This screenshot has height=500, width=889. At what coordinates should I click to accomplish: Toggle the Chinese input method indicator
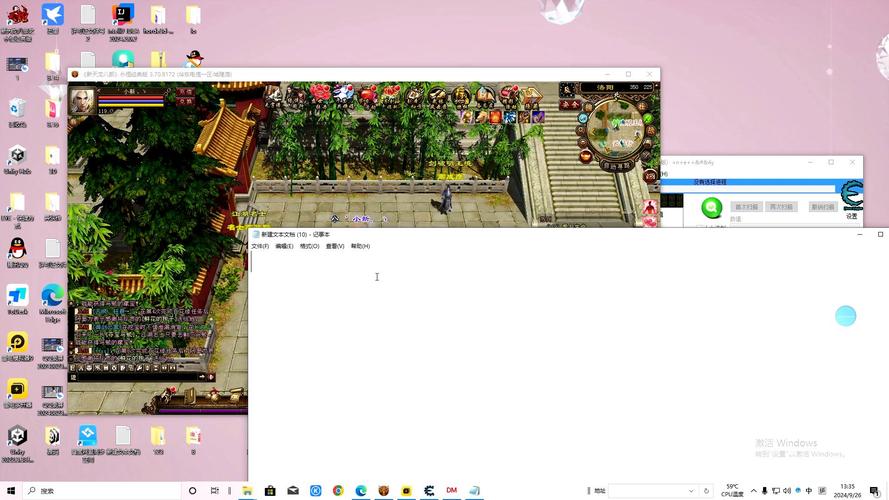click(808, 491)
